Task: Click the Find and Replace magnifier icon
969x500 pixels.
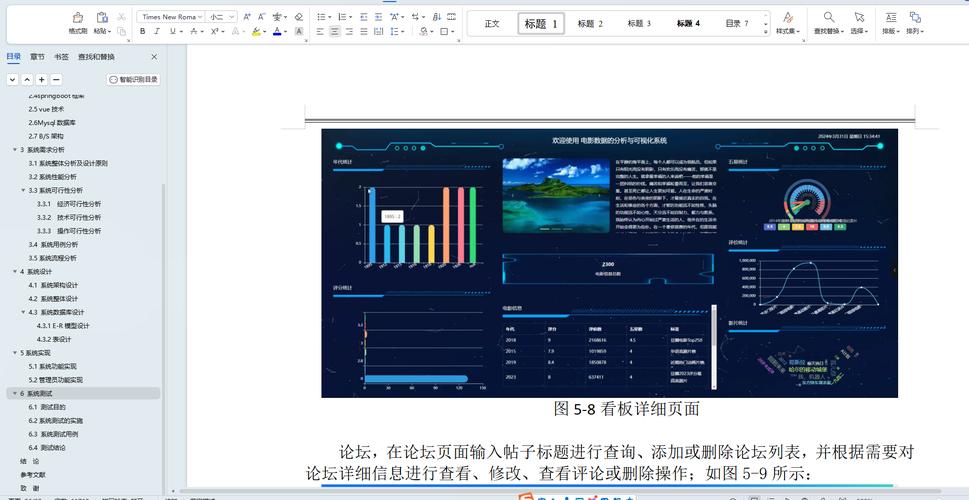Action: click(x=829, y=17)
